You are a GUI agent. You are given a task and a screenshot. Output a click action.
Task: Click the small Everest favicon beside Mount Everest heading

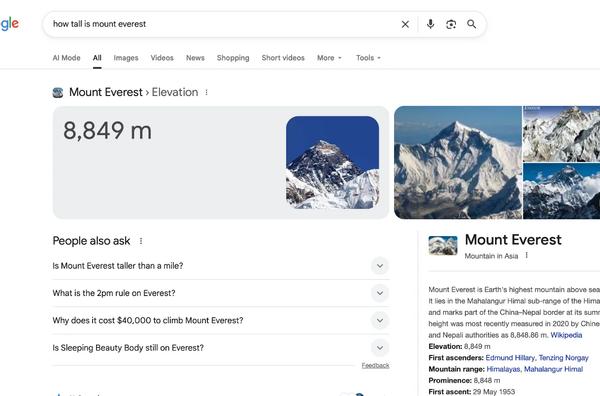[x=58, y=92]
